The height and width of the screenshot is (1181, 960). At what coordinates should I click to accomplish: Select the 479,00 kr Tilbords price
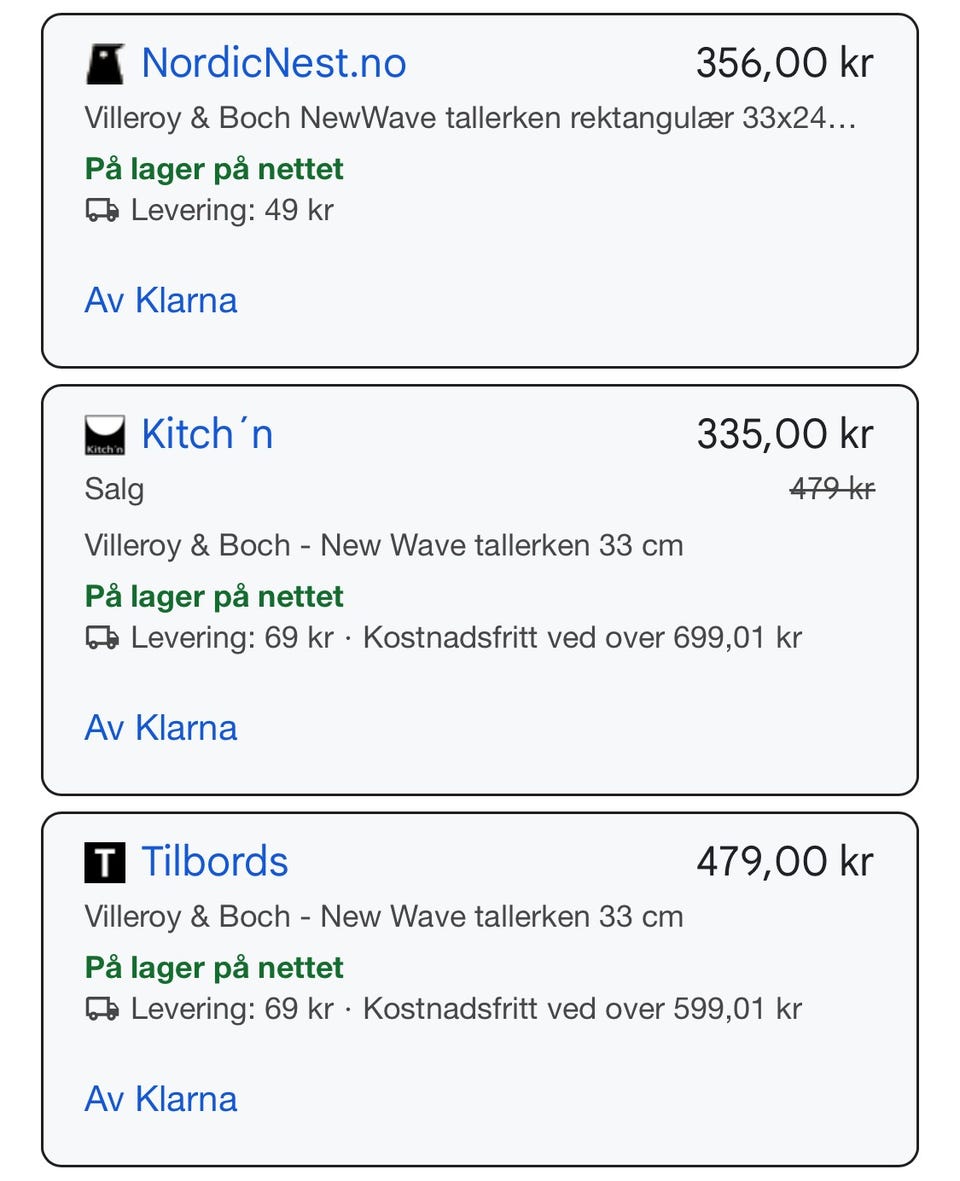784,862
